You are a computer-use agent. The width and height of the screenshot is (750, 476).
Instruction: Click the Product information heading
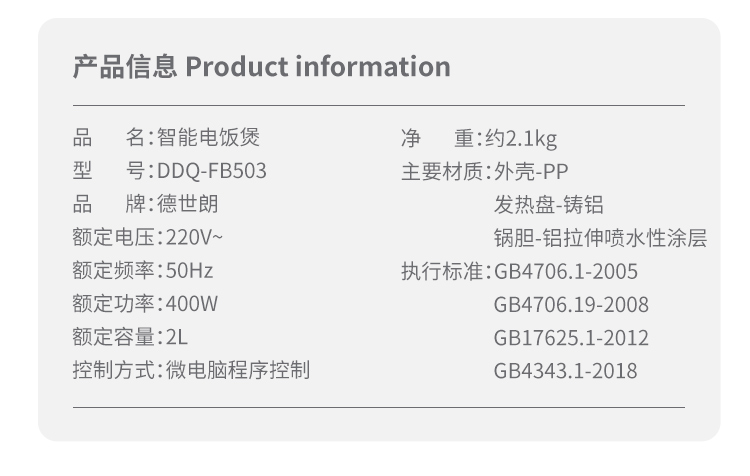262,67
